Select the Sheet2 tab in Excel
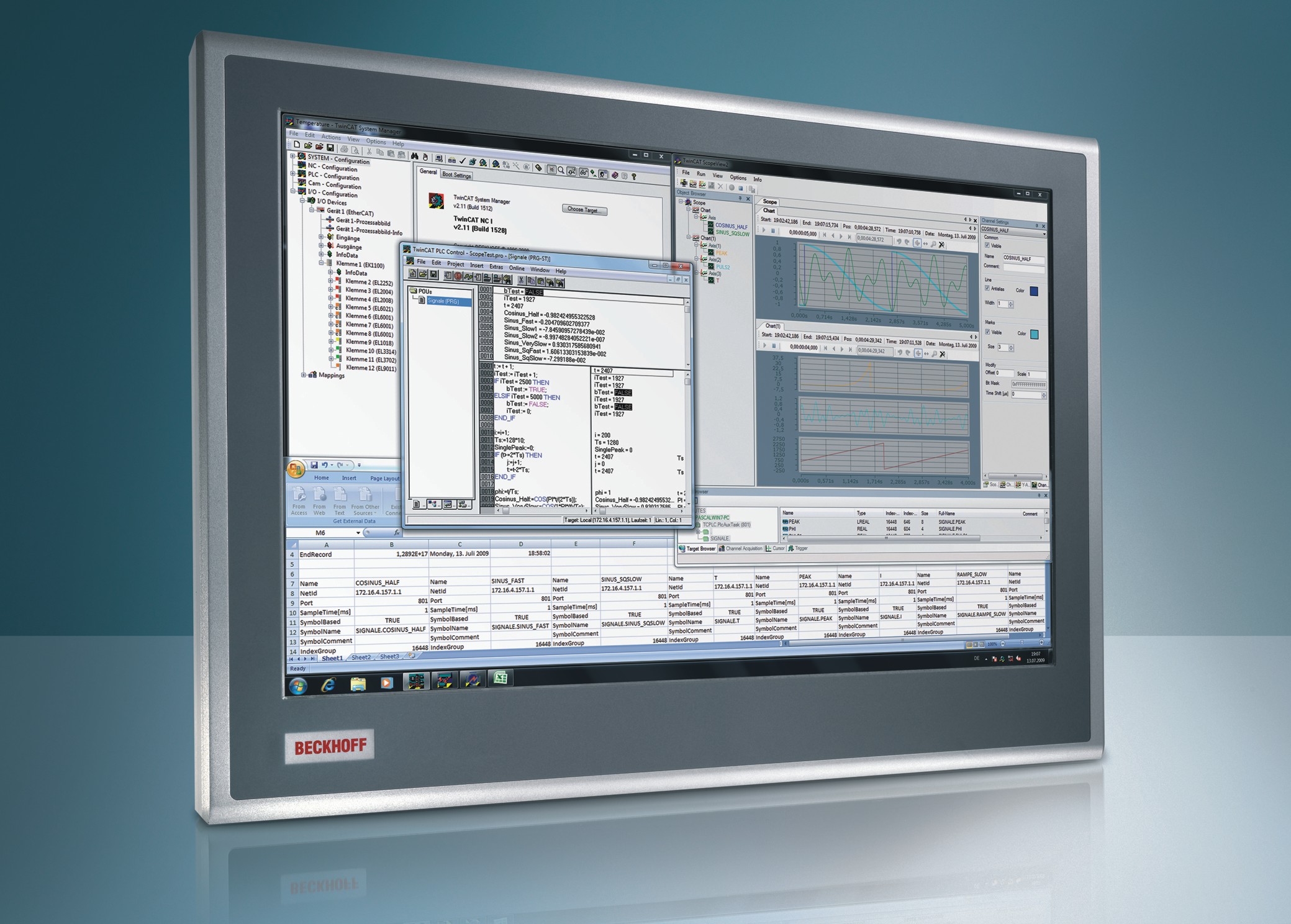 [x=361, y=657]
